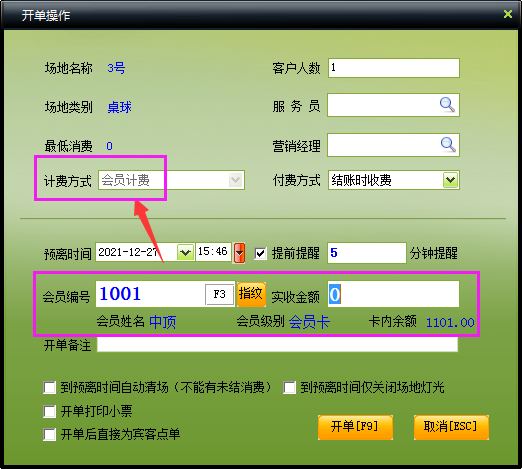Click the 开单备注 remarks field
This screenshot has height=469, width=522.
pos(277,345)
